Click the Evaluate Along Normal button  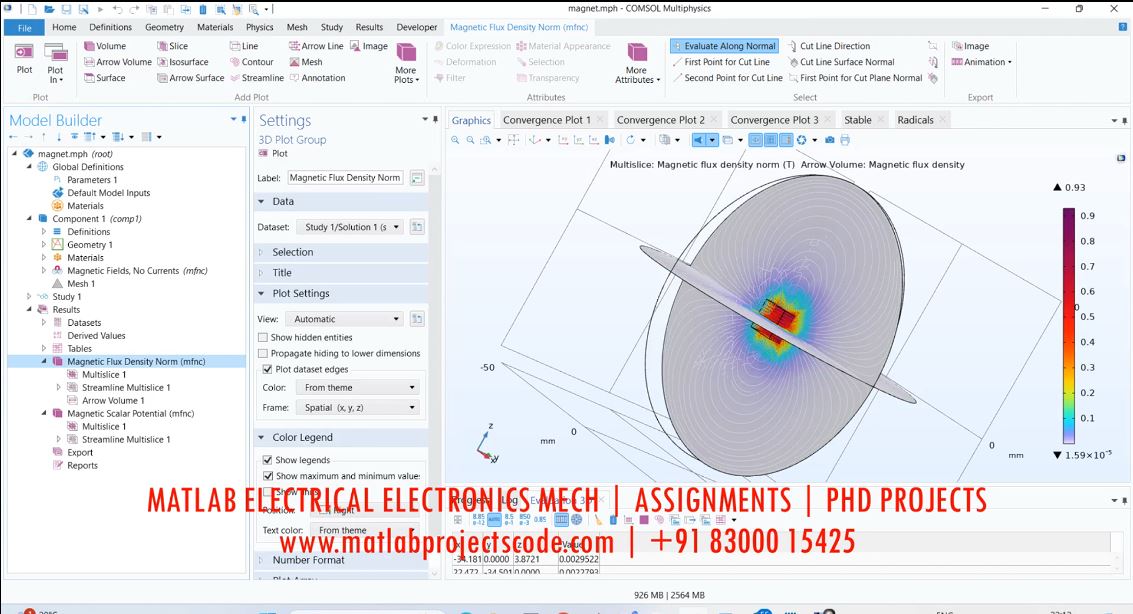click(x=723, y=46)
